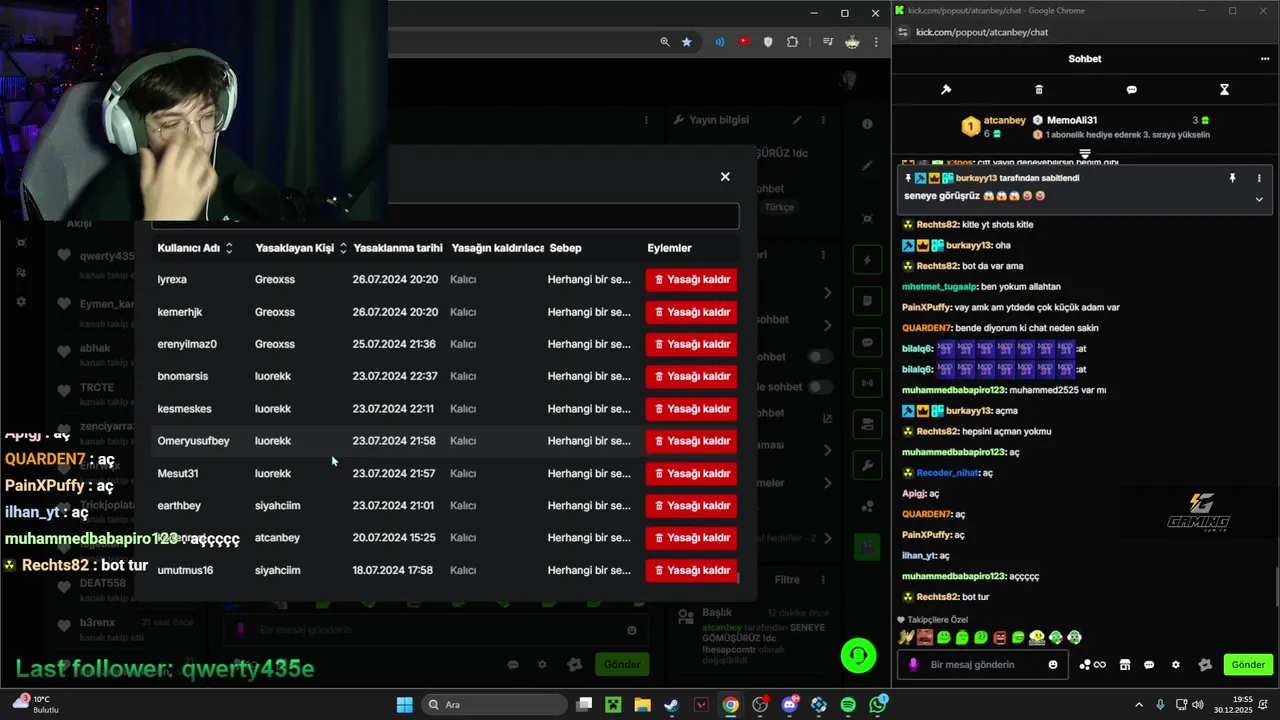The height and width of the screenshot is (720, 1280).
Task: Show hidden tray icons chevron
Action: click(x=1139, y=705)
